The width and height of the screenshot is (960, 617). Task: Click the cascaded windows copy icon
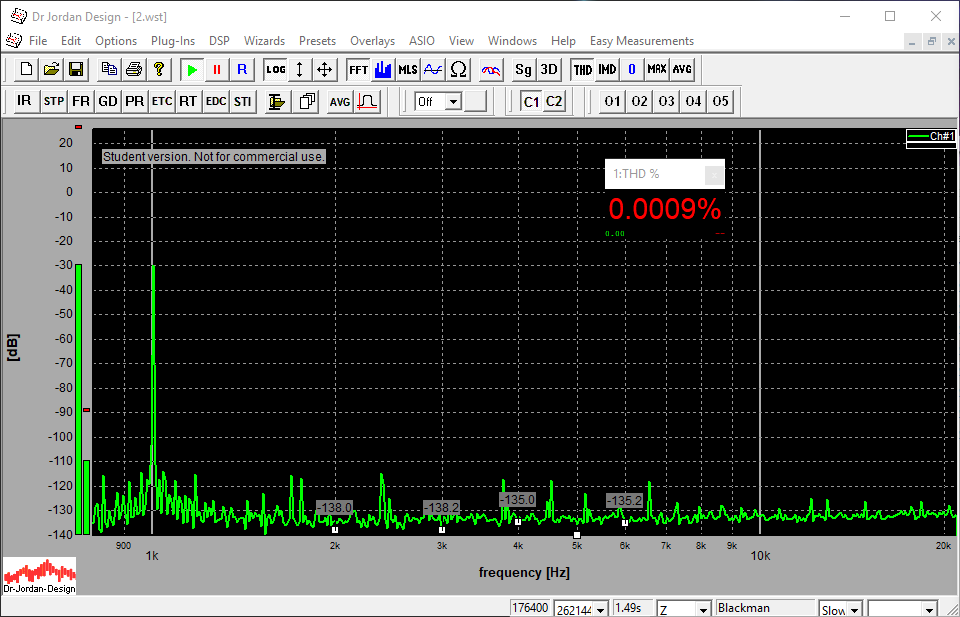coord(307,101)
